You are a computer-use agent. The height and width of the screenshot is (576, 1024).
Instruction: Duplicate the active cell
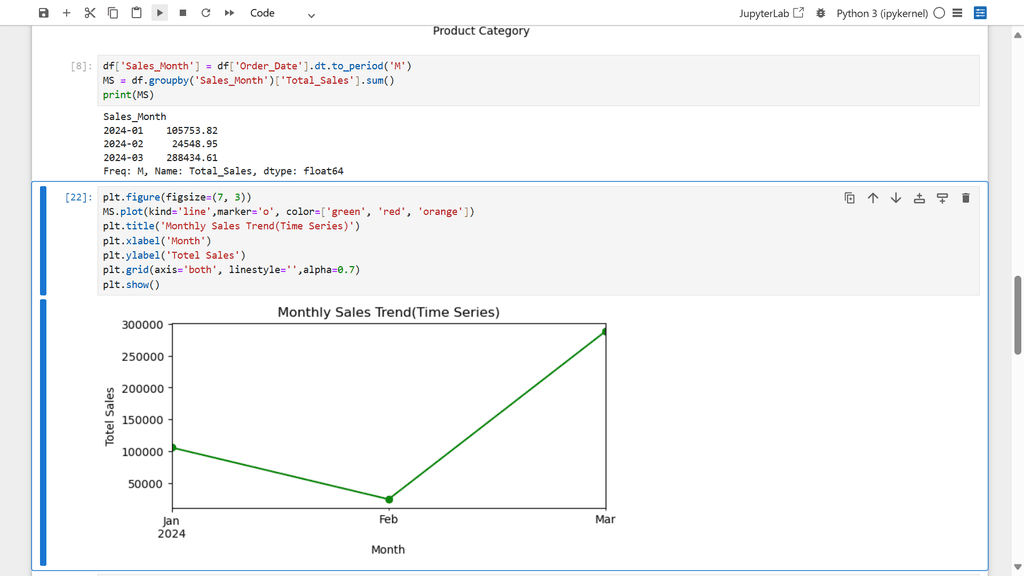[x=850, y=198]
